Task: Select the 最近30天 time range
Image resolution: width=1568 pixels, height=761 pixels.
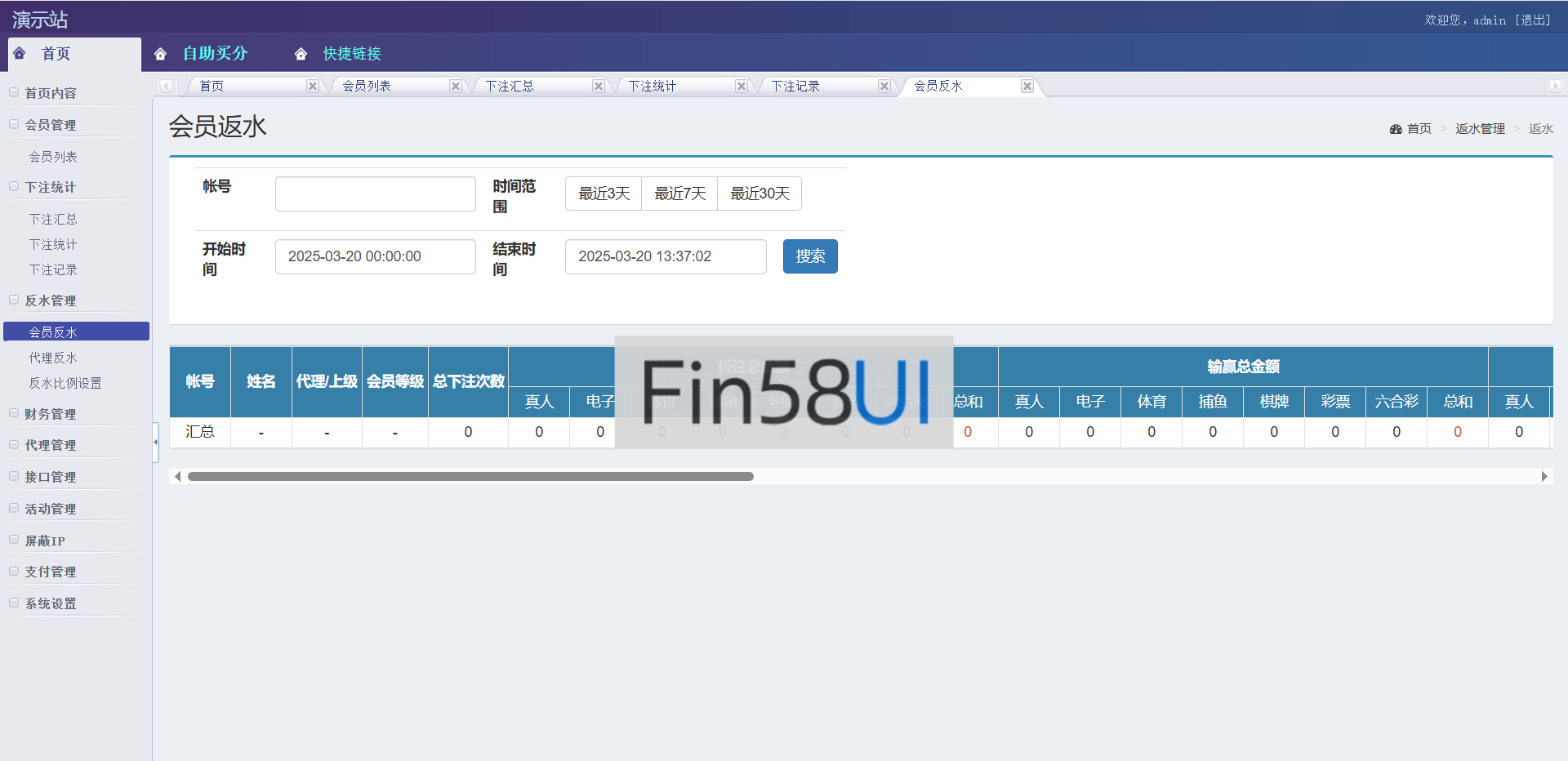Action: [x=759, y=194]
